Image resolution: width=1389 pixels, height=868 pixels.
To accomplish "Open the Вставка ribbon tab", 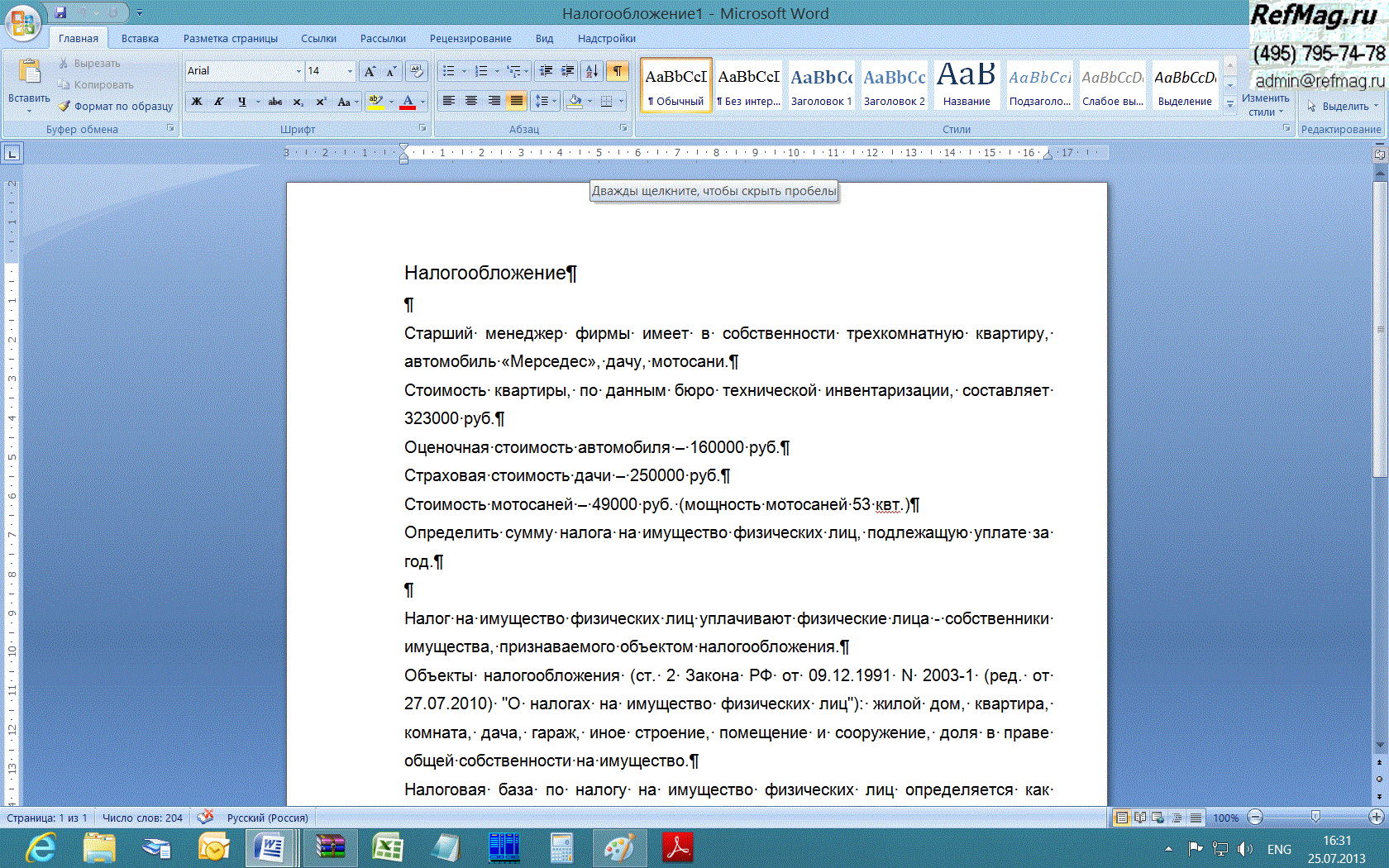I will pos(140,38).
